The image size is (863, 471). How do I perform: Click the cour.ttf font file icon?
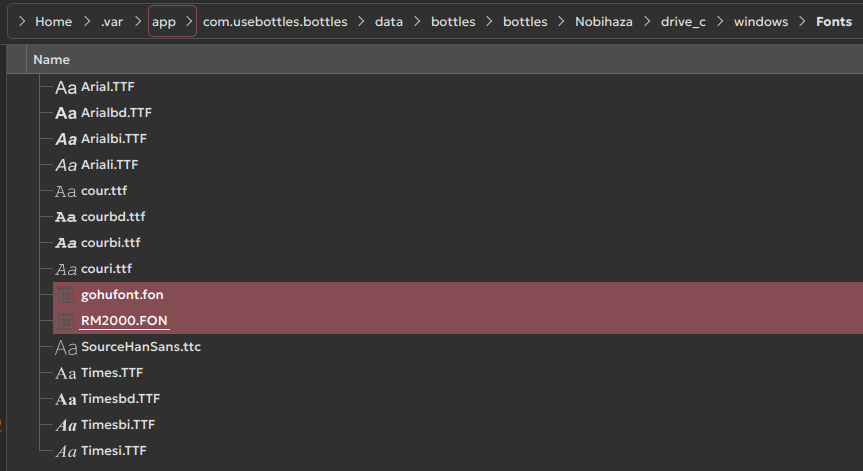66,191
